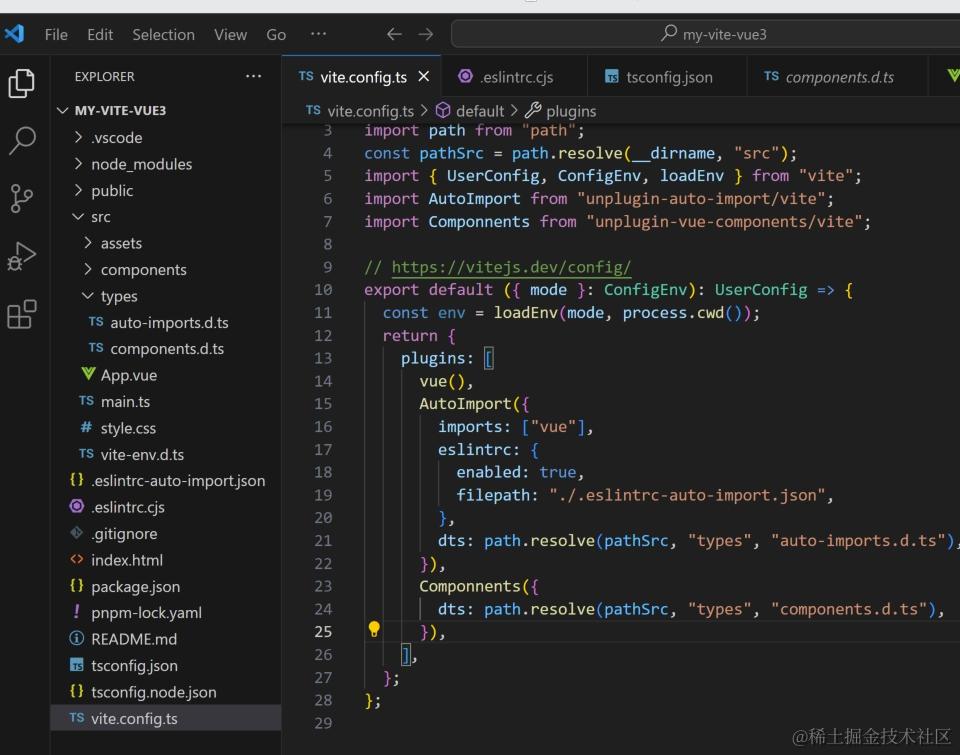Click the info icon beside README.md
This screenshot has width=960, height=755.
coord(77,638)
